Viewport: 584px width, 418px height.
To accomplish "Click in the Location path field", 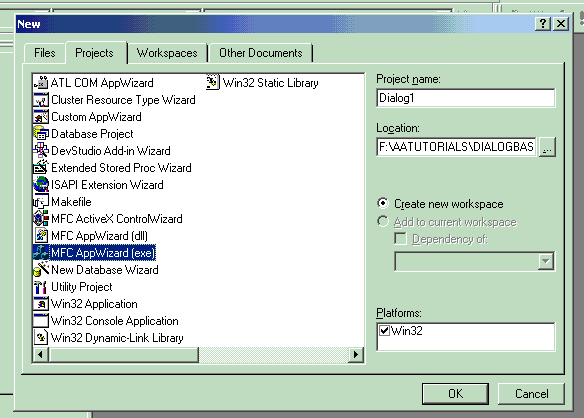I will (457, 147).
